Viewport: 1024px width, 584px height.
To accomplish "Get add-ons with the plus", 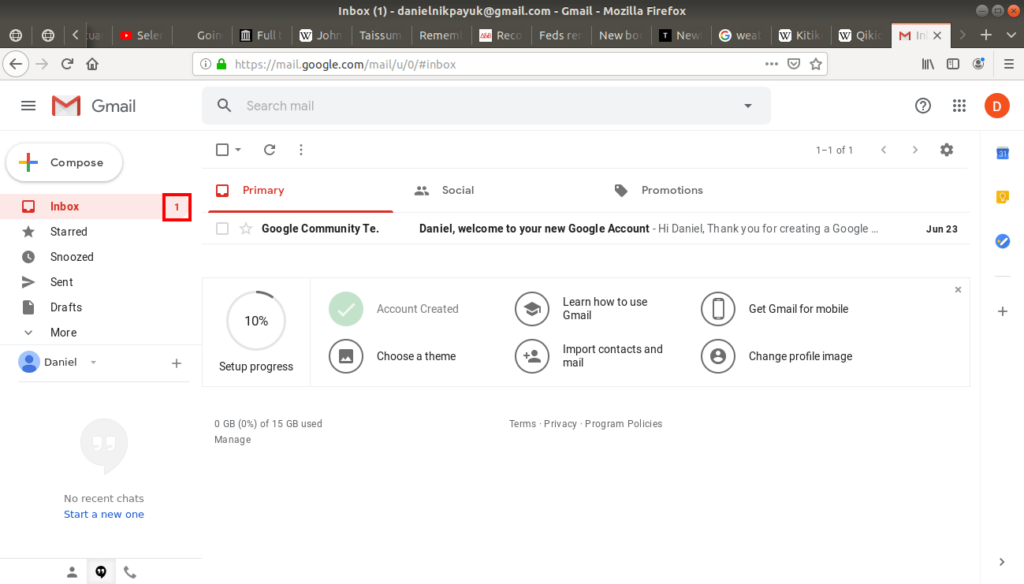I will pyautogui.click(x=1002, y=312).
